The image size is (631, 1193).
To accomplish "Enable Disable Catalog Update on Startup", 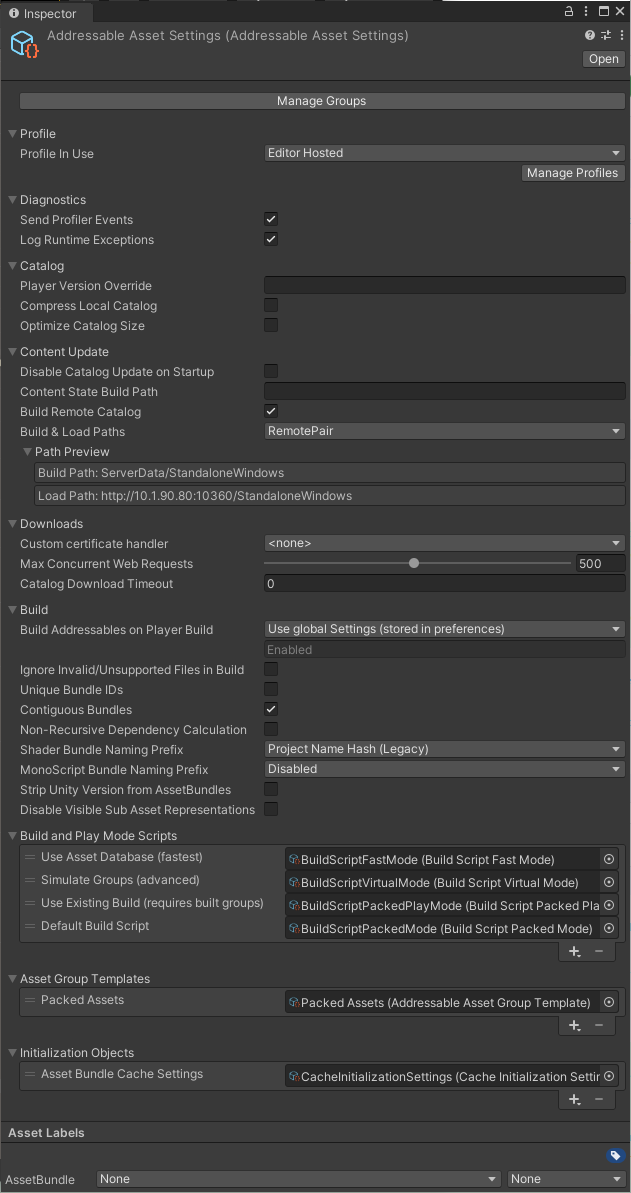I will [271, 371].
